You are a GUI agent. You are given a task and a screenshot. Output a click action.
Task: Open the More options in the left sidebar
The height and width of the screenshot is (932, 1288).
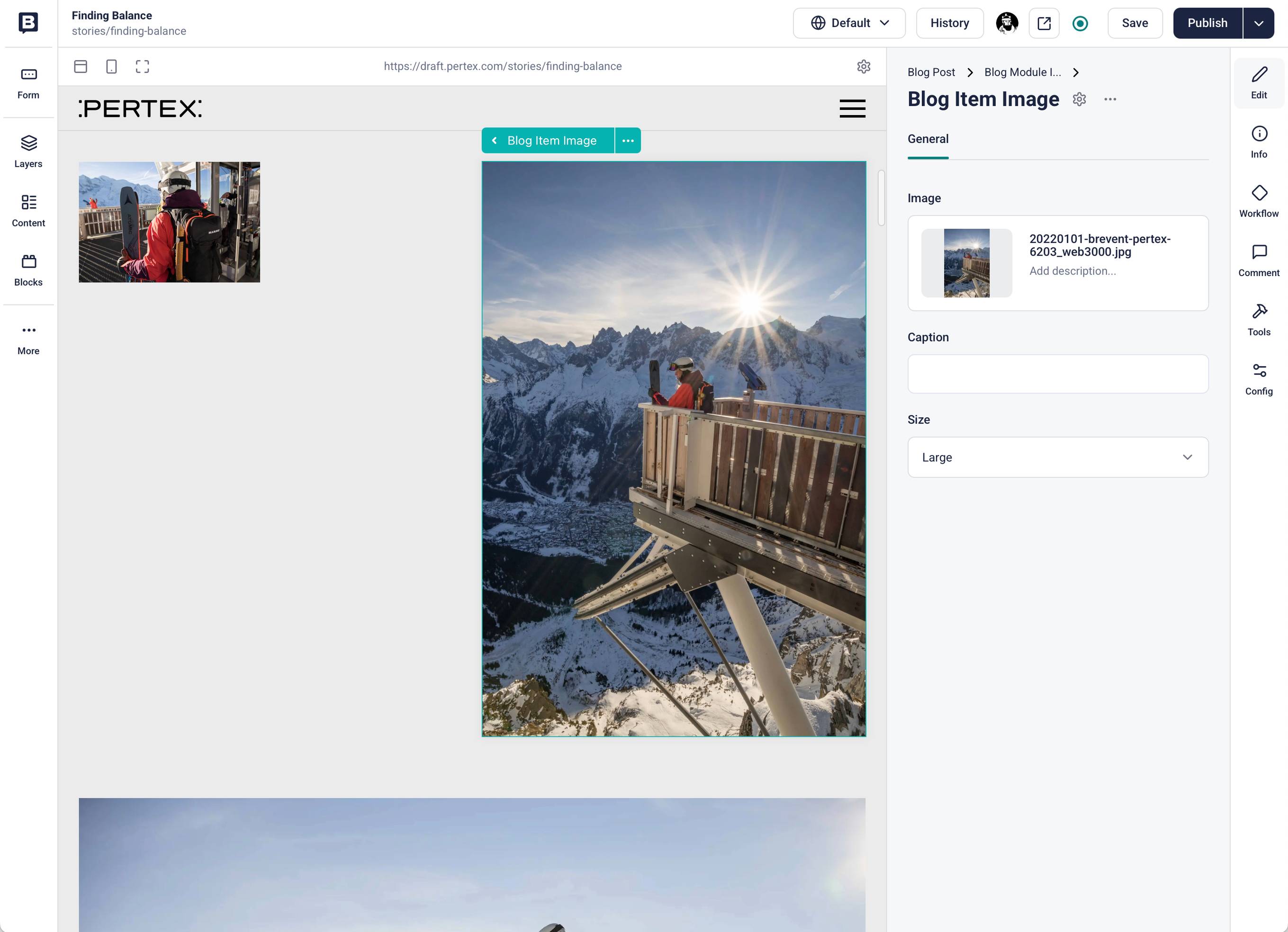tap(28, 339)
